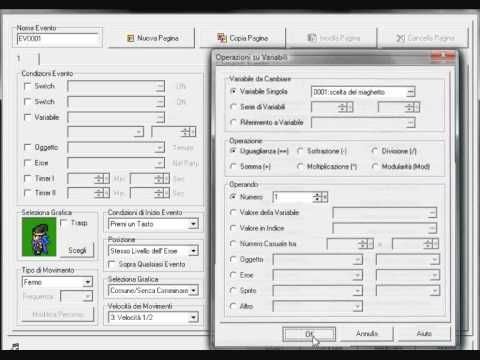Enable the Timer II condition checkbox
This screenshot has height=360, width=480.
(28, 193)
